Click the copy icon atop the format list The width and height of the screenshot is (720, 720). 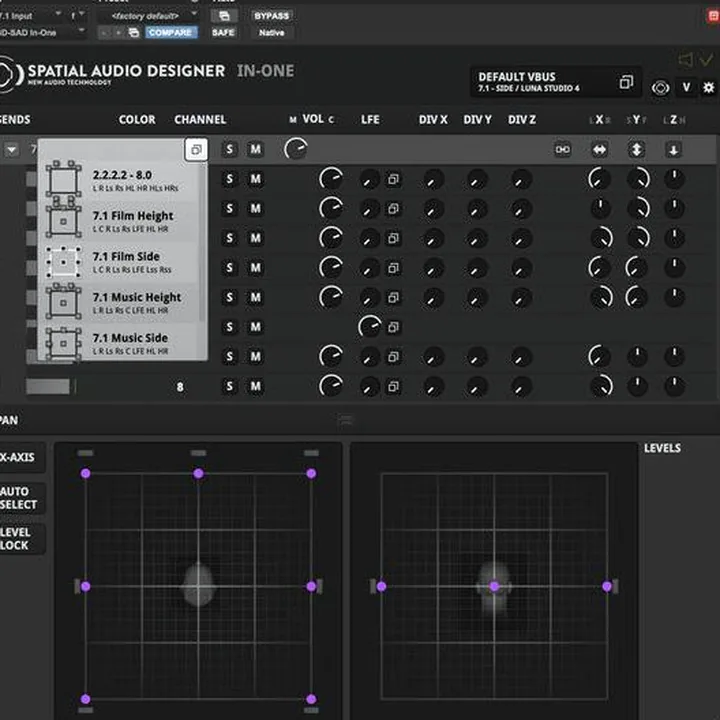(196, 150)
